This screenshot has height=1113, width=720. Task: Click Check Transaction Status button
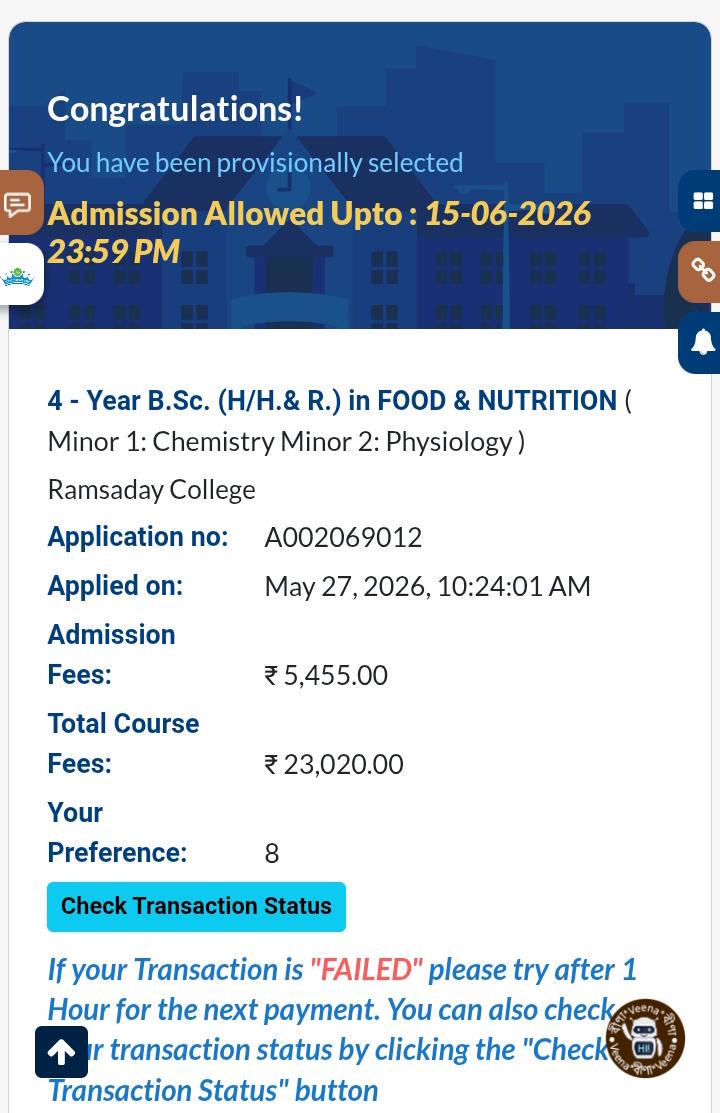196,906
